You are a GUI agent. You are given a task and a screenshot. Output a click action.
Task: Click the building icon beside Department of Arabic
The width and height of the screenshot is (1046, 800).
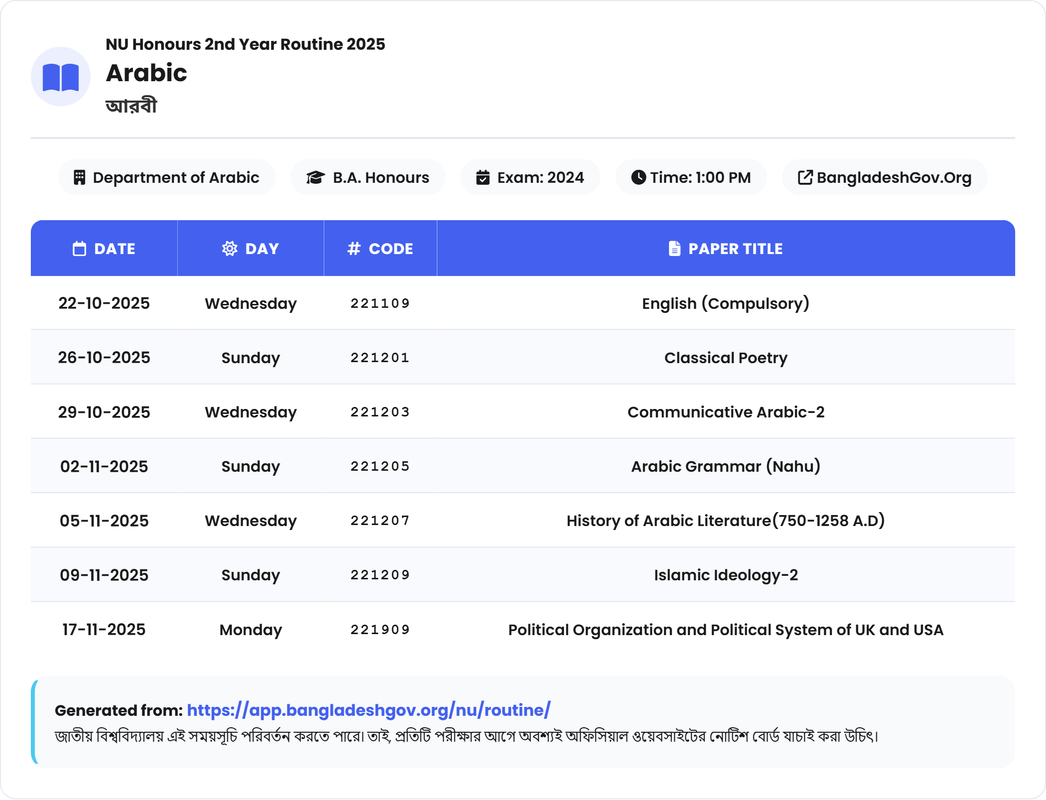click(79, 177)
